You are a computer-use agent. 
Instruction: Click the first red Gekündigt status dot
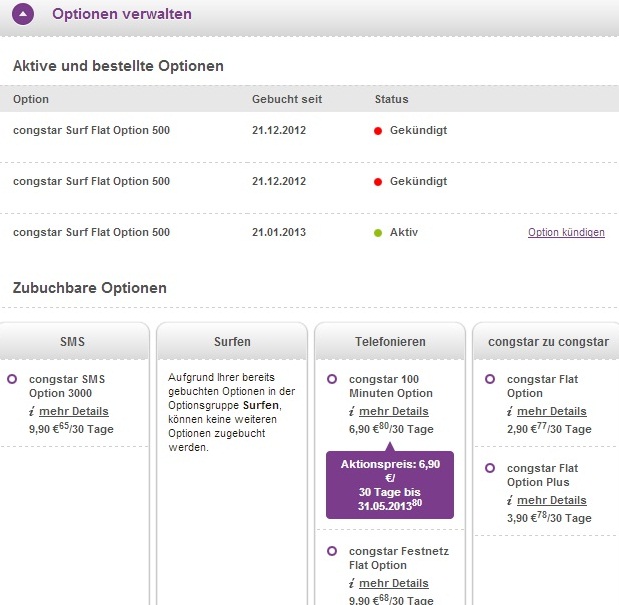(380, 131)
